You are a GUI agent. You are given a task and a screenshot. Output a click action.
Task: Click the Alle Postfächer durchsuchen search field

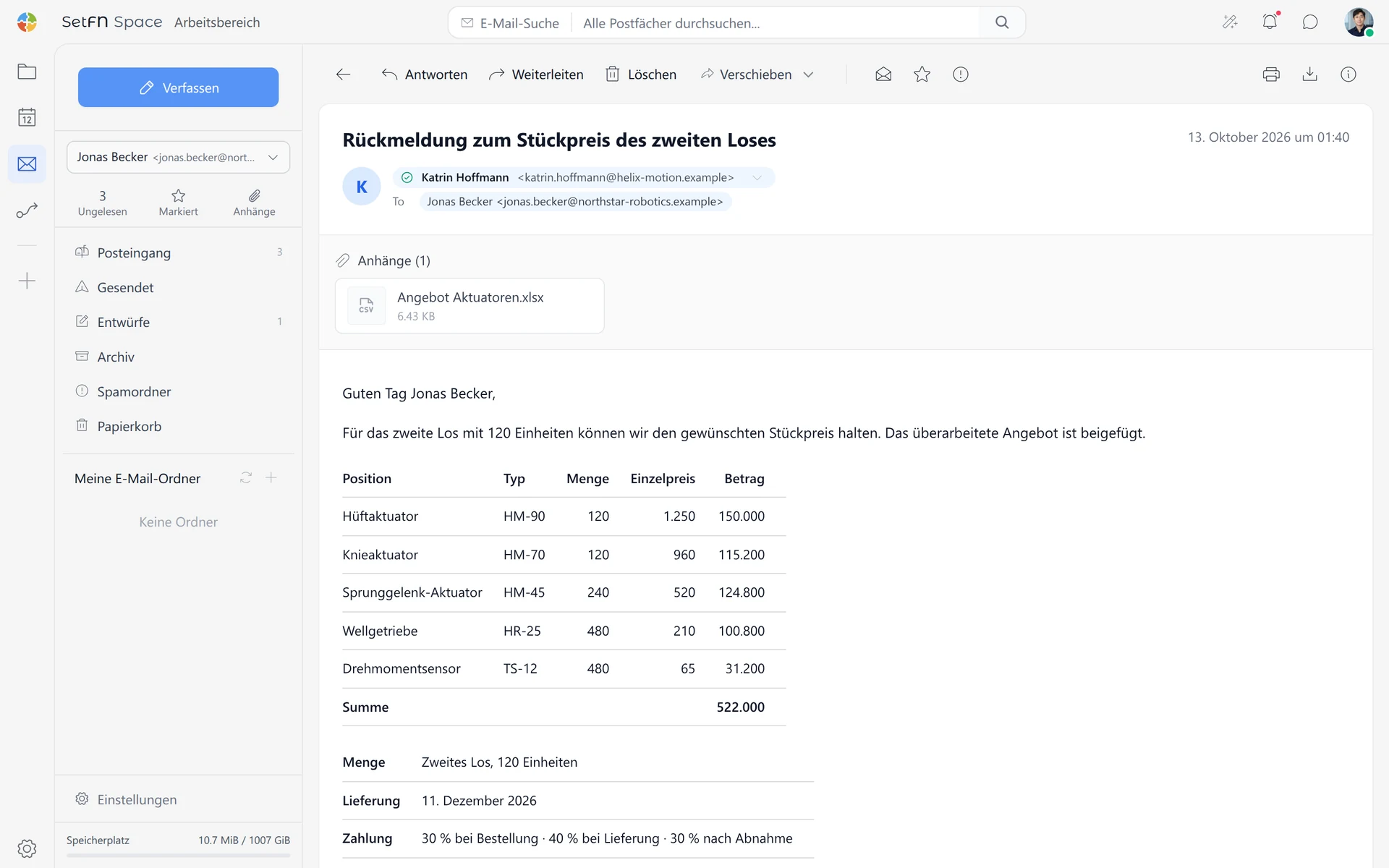776,23
